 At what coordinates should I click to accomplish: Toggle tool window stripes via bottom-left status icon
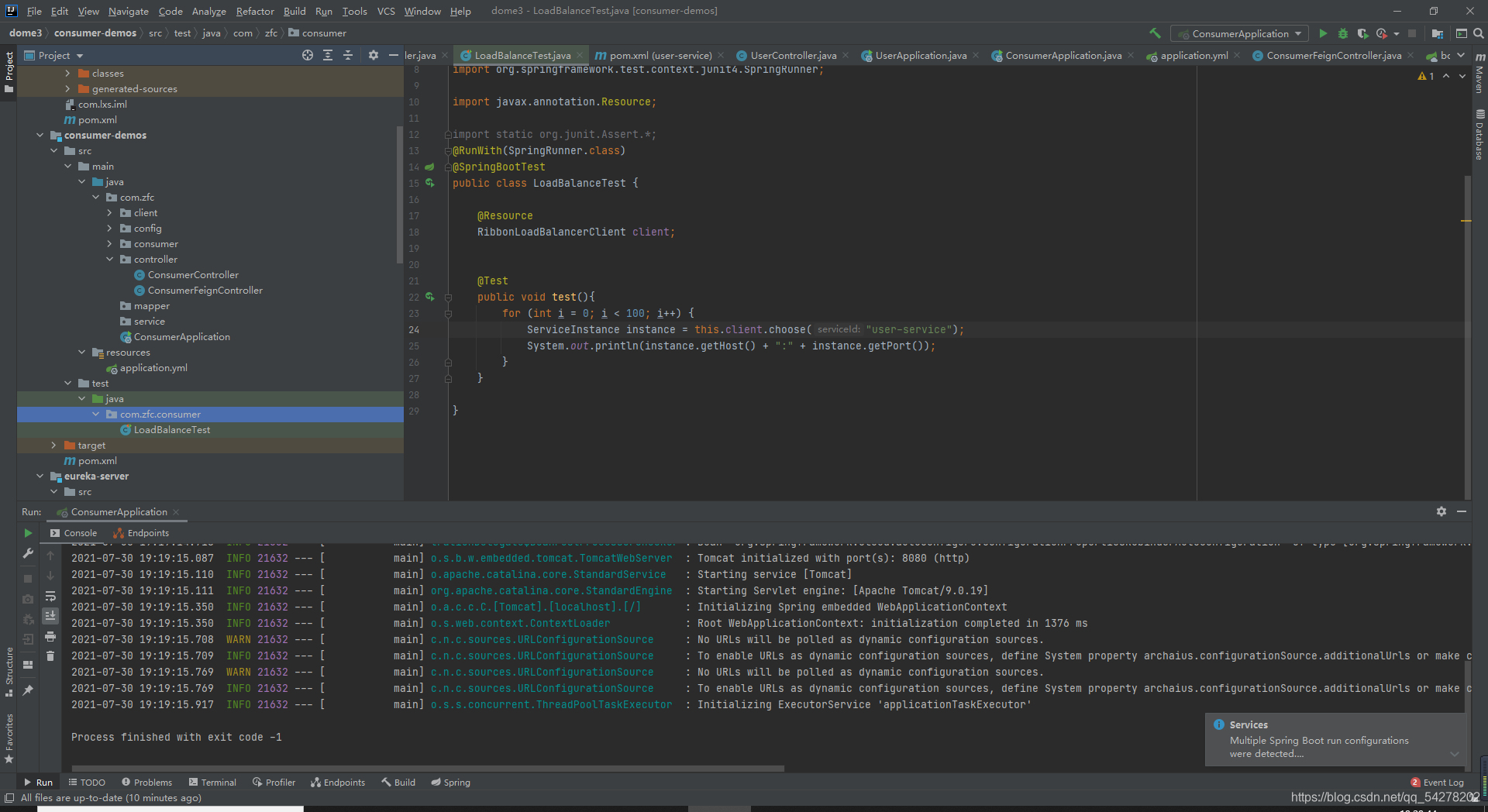(x=9, y=798)
